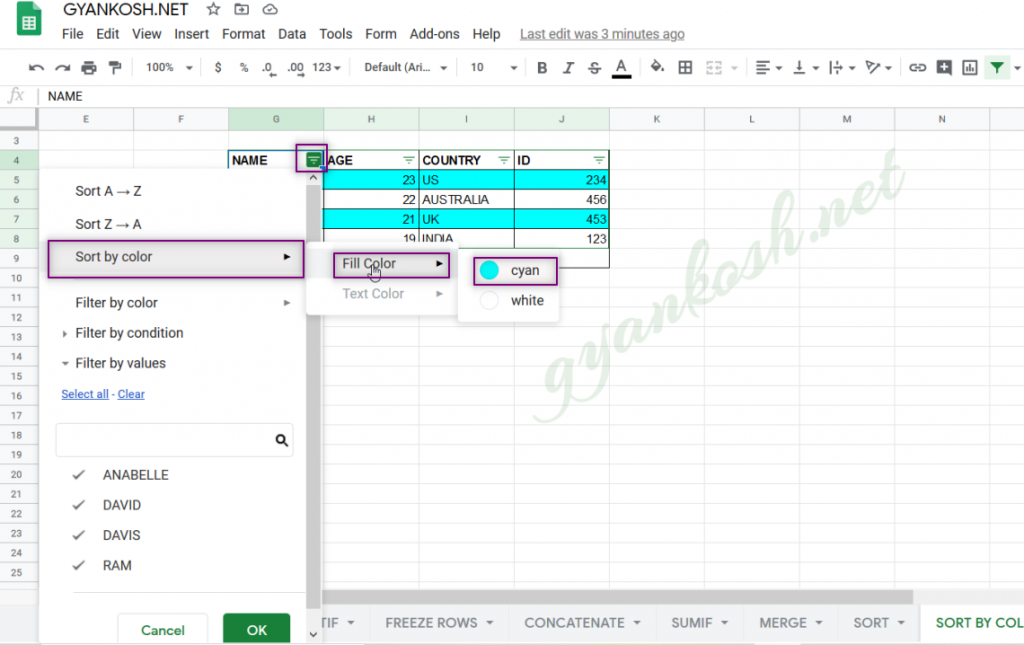Screen dimensions: 1024x645
Task: Collapse the Filter by values section
Action: click(x=65, y=363)
